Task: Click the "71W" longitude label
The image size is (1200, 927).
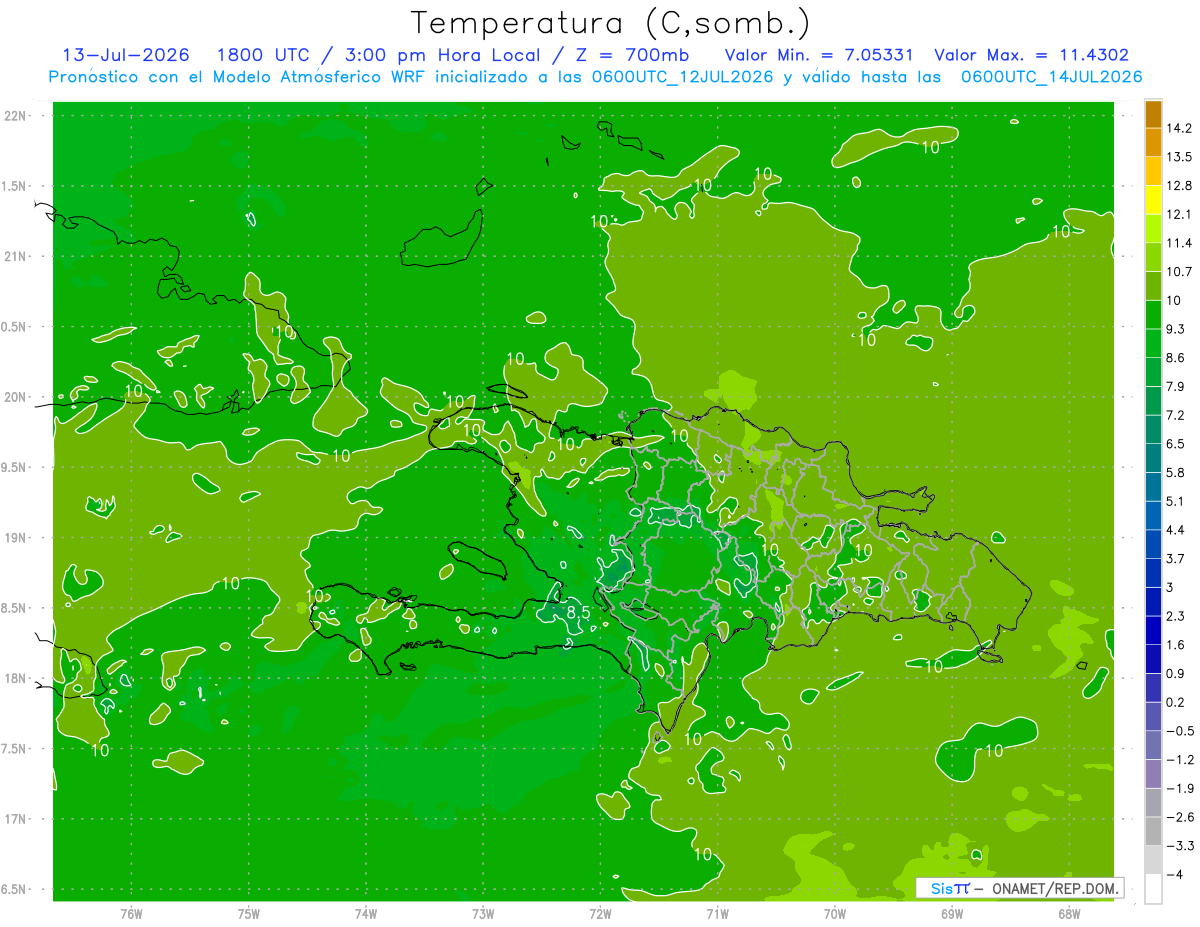Action: click(x=717, y=914)
